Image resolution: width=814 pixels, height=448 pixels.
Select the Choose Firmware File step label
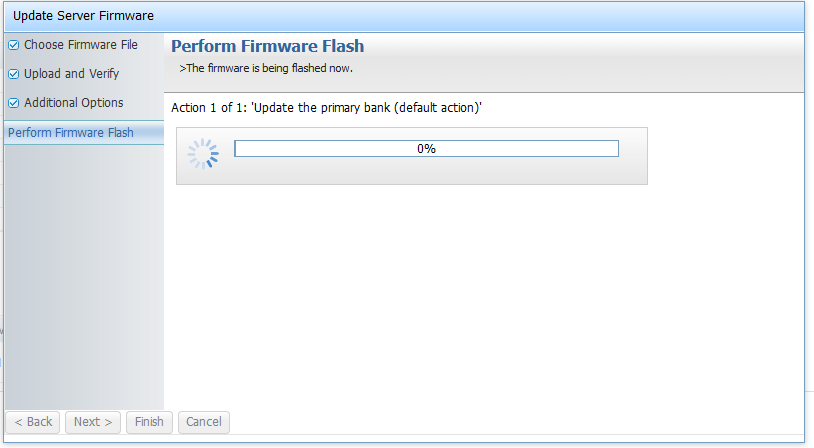click(81, 45)
